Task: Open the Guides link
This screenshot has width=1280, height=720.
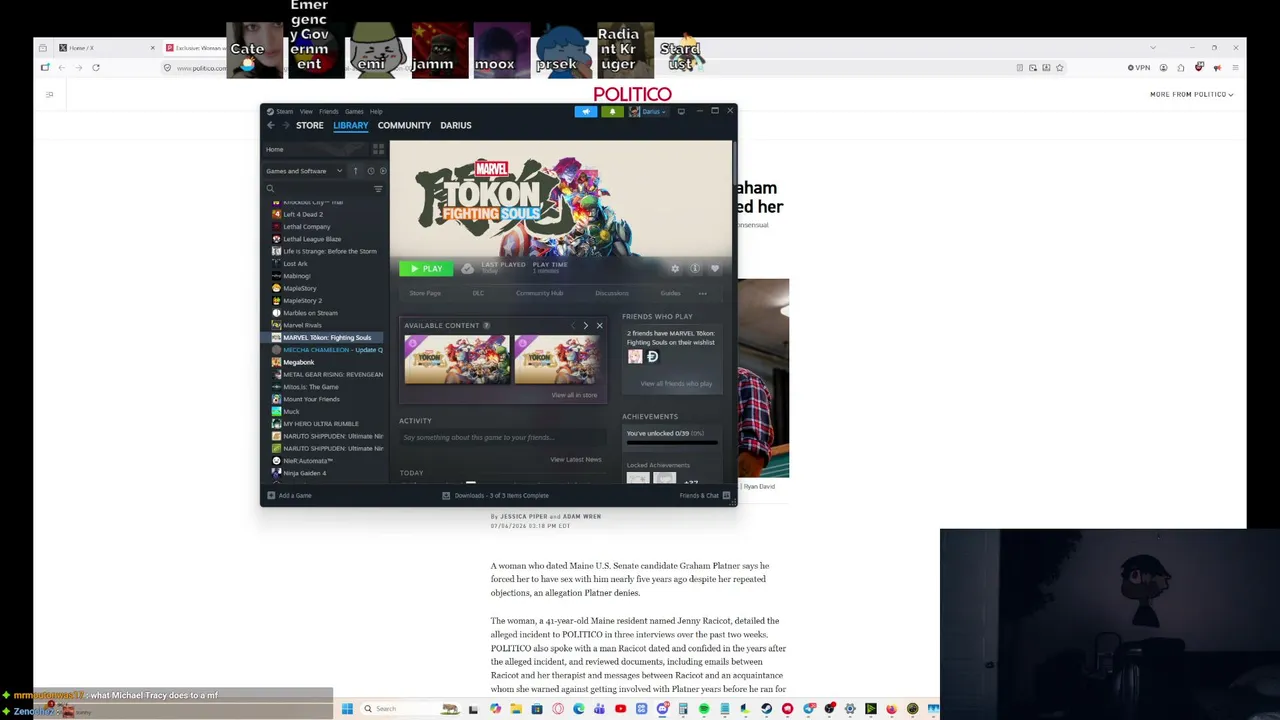Action: click(670, 293)
